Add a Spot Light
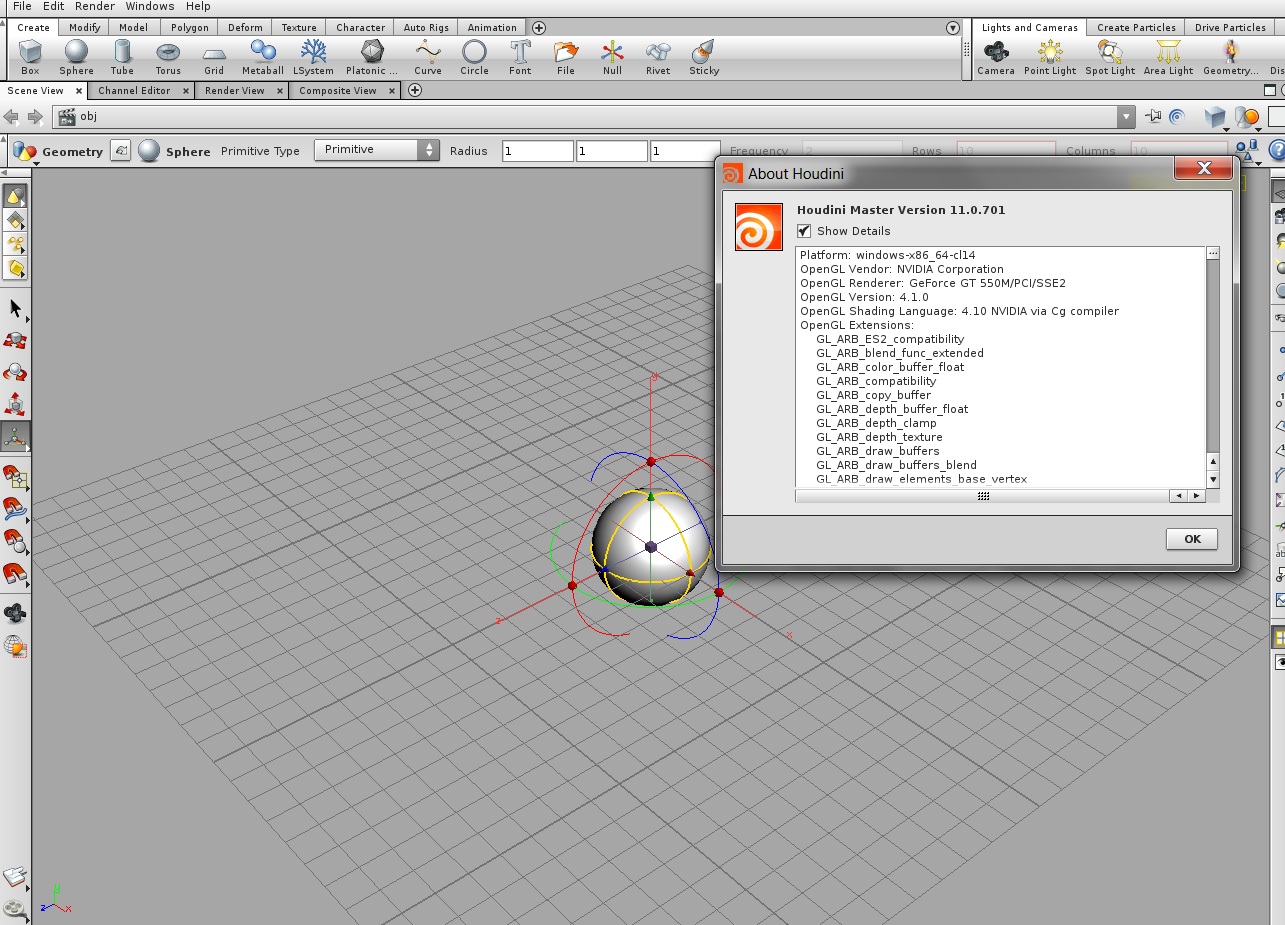The image size is (1285, 925). click(1110, 57)
